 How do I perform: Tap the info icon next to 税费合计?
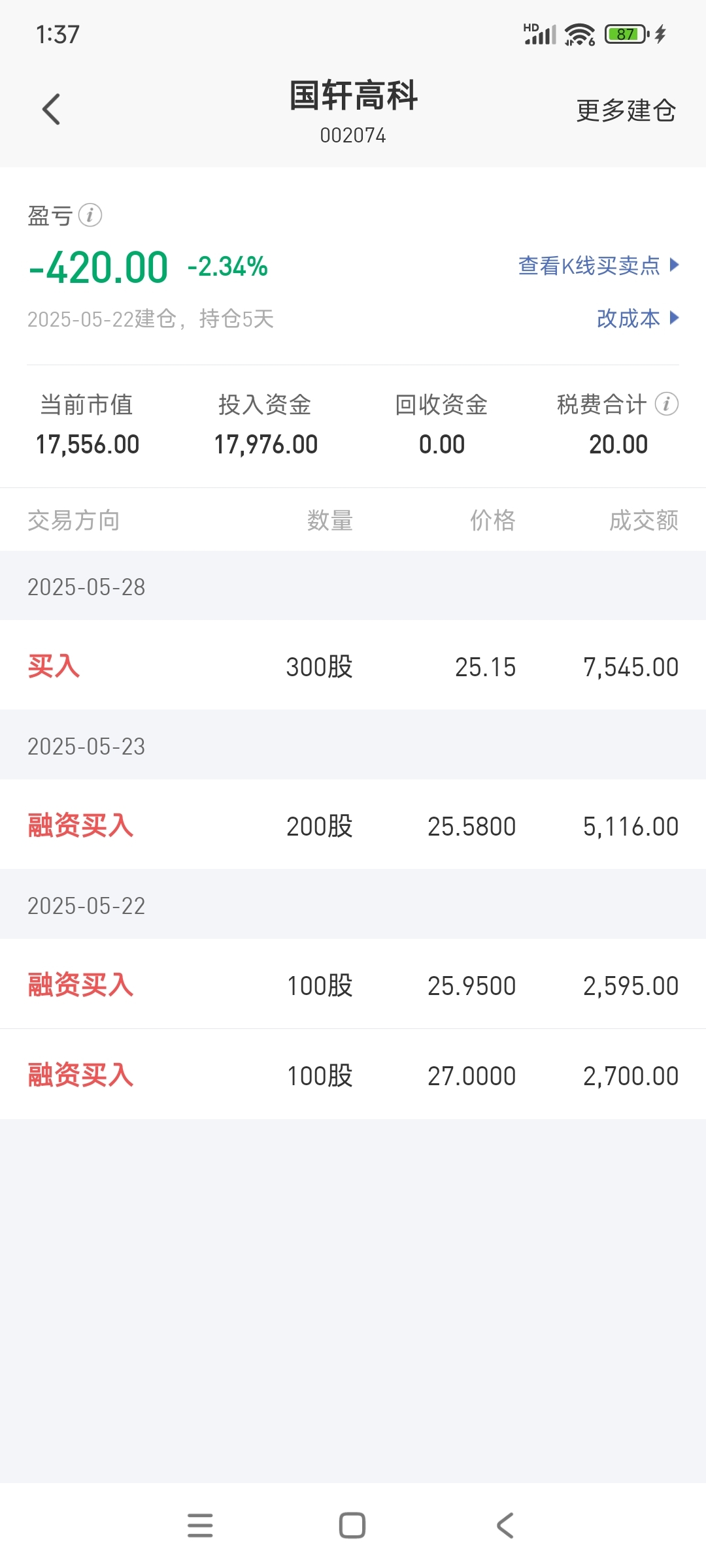point(667,404)
